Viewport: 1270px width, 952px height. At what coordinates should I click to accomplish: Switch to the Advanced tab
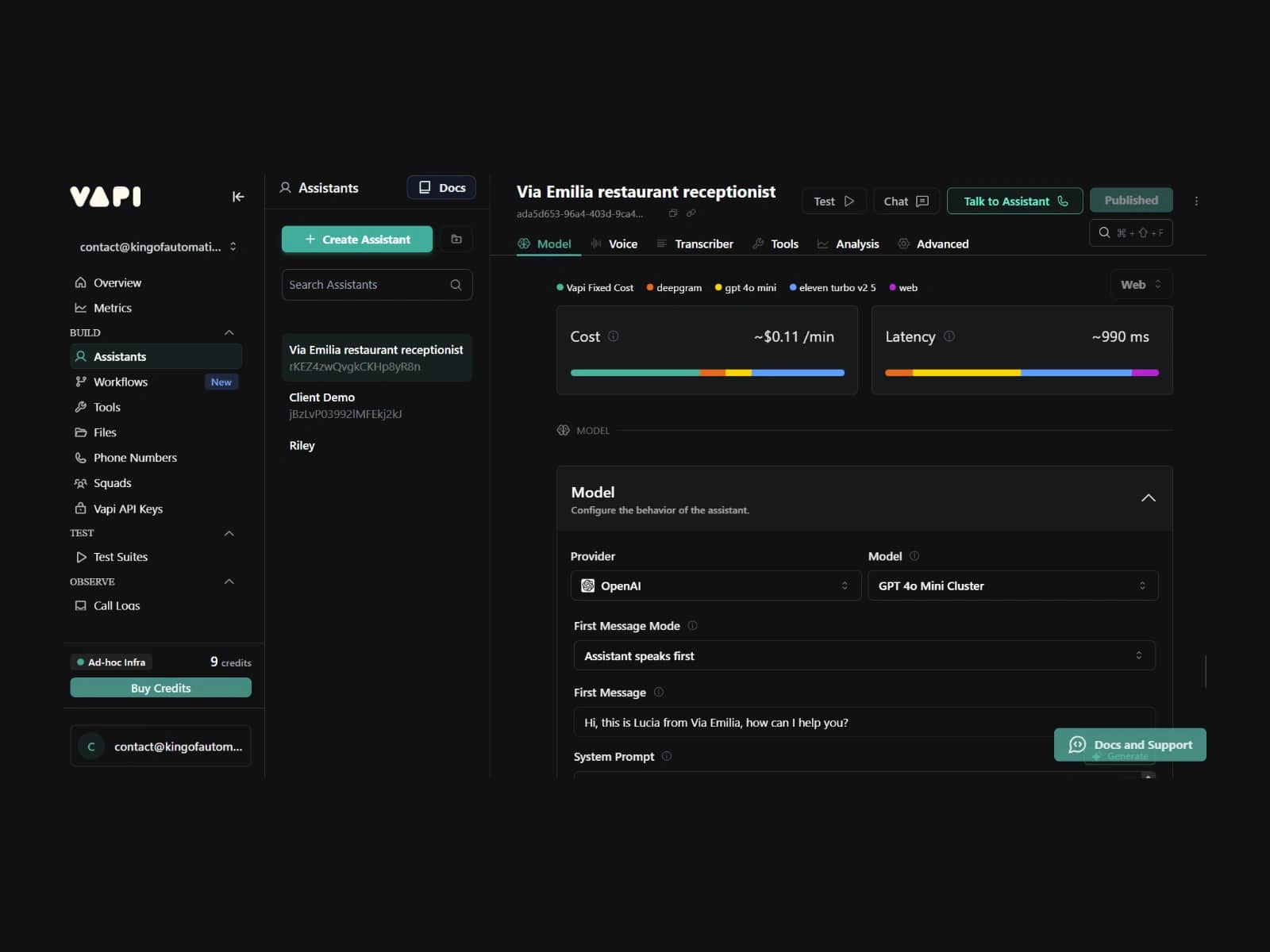coord(933,244)
